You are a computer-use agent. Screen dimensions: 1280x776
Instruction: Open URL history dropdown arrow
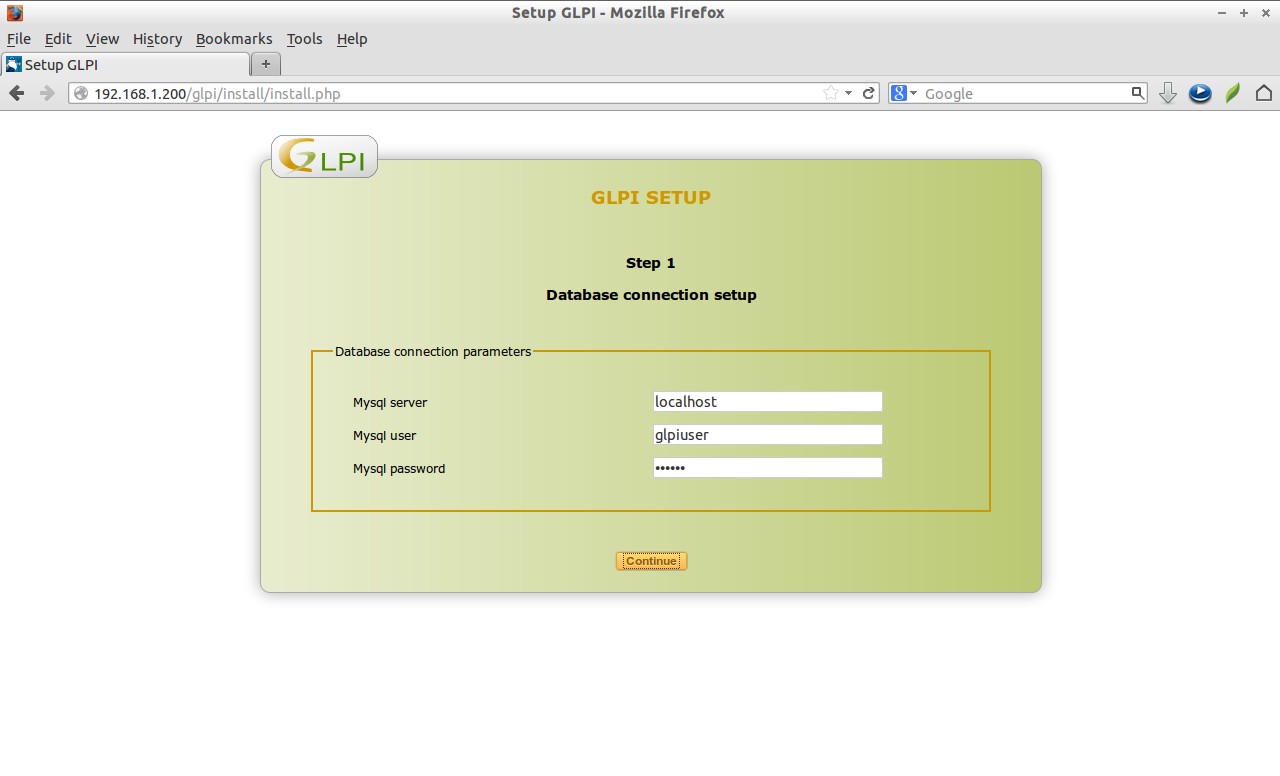tap(848, 93)
